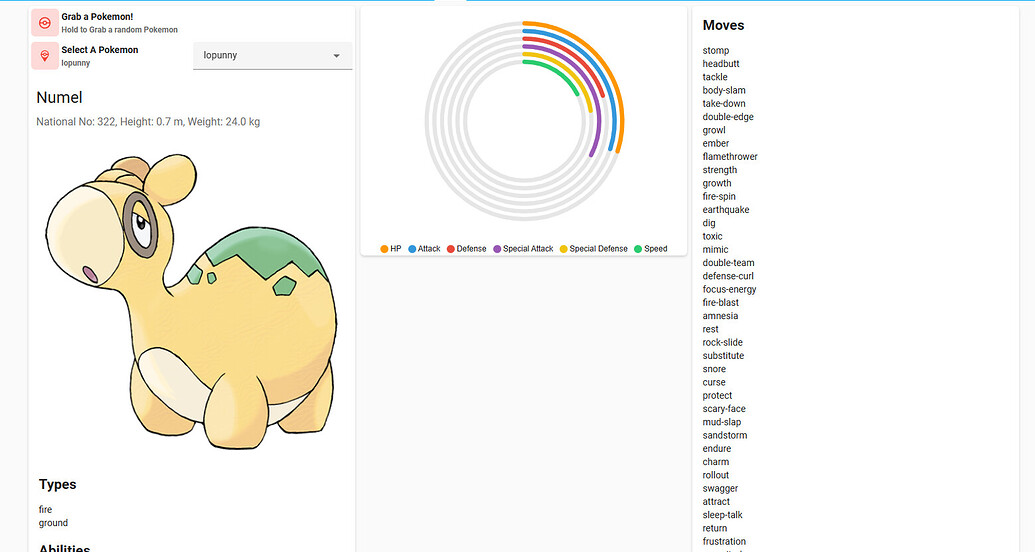Click the 'strength' move
The height and width of the screenshot is (552, 1035).
(x=719, y=170)
